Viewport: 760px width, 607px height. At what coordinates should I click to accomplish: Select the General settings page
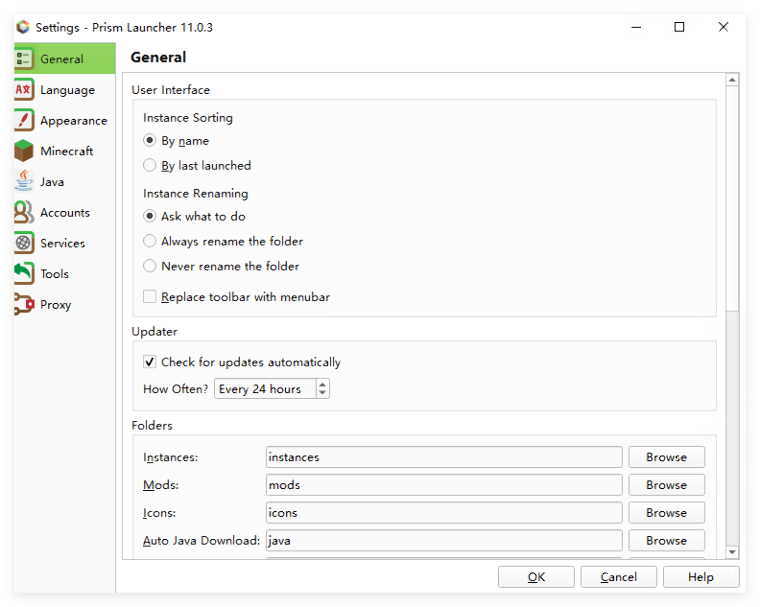point(64,59)
